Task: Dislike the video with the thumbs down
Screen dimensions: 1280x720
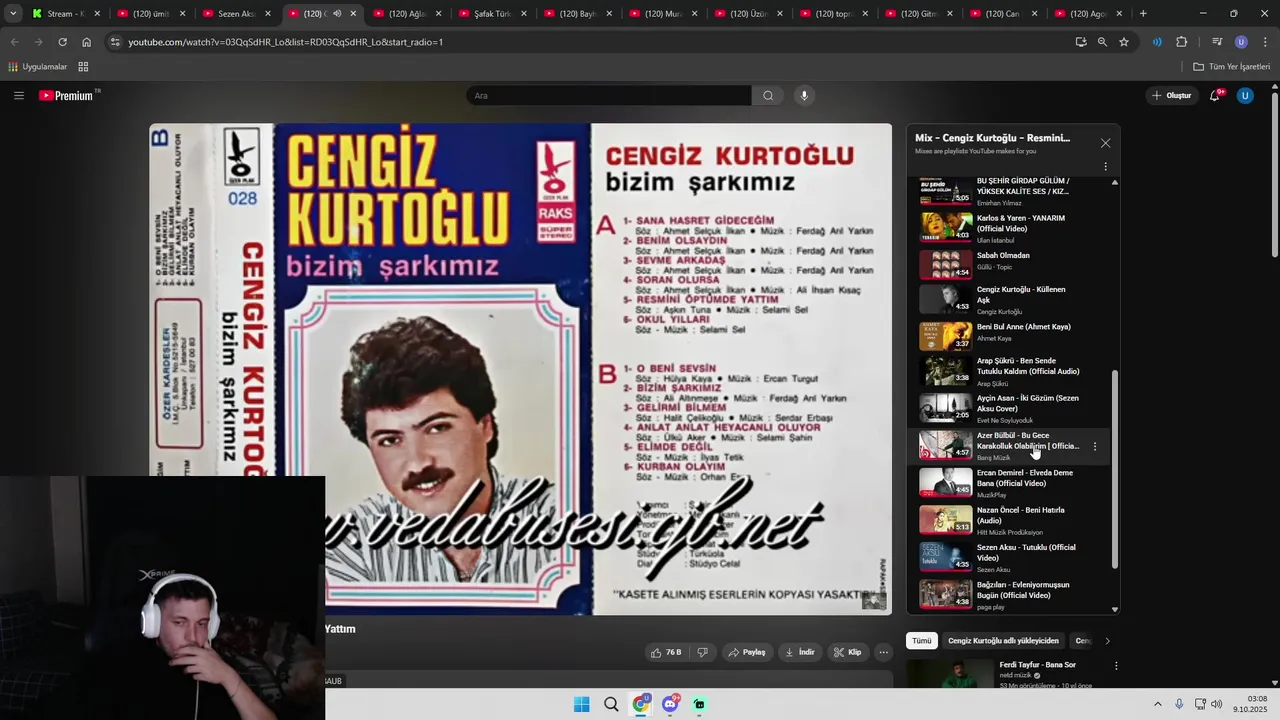Action: point(702,652)
